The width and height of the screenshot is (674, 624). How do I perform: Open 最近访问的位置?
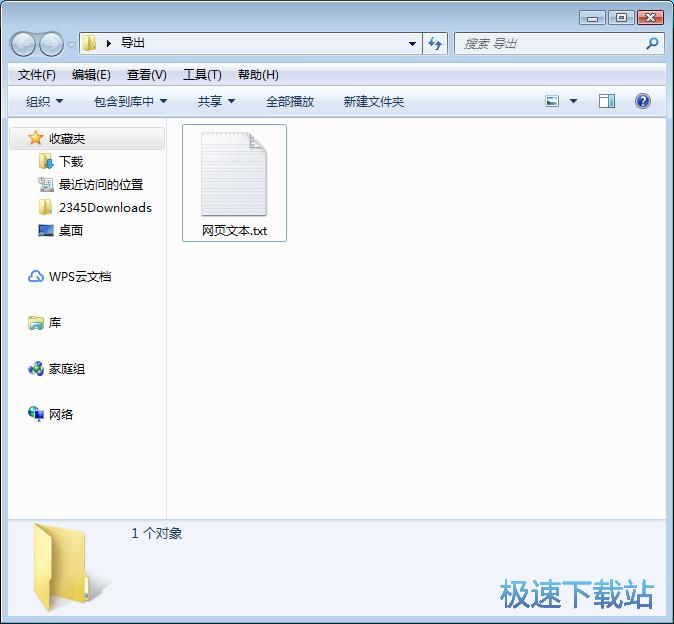point(101,185)
